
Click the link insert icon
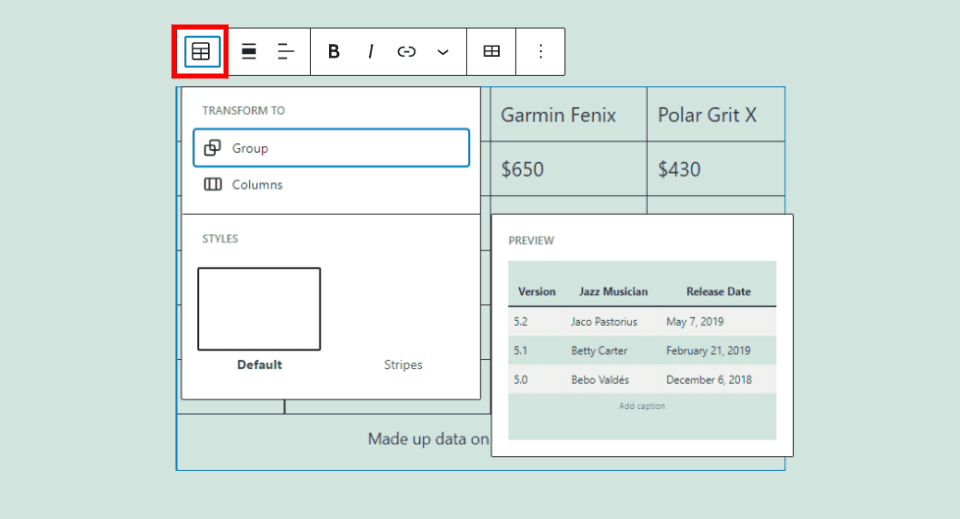point(406,52)
